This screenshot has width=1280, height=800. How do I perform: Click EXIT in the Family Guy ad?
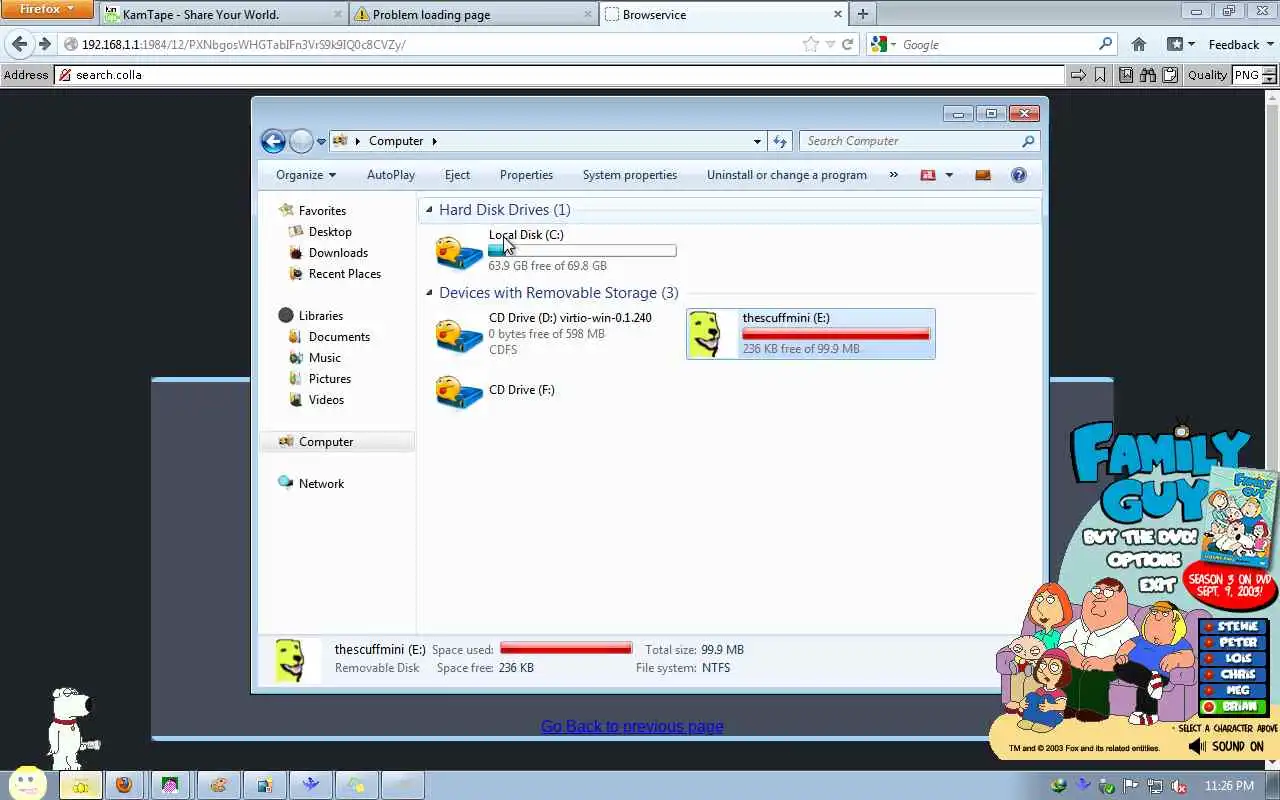pyautogui.click(x=1159, y=584)
